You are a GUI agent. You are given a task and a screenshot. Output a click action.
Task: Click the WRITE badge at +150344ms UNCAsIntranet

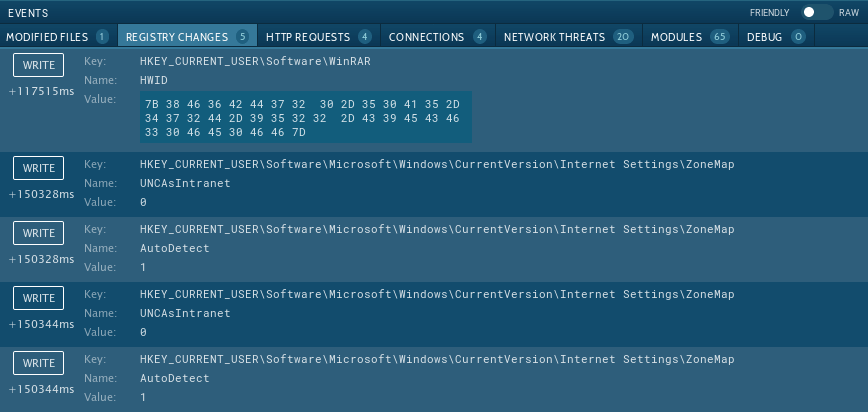[x=39, y=298]
